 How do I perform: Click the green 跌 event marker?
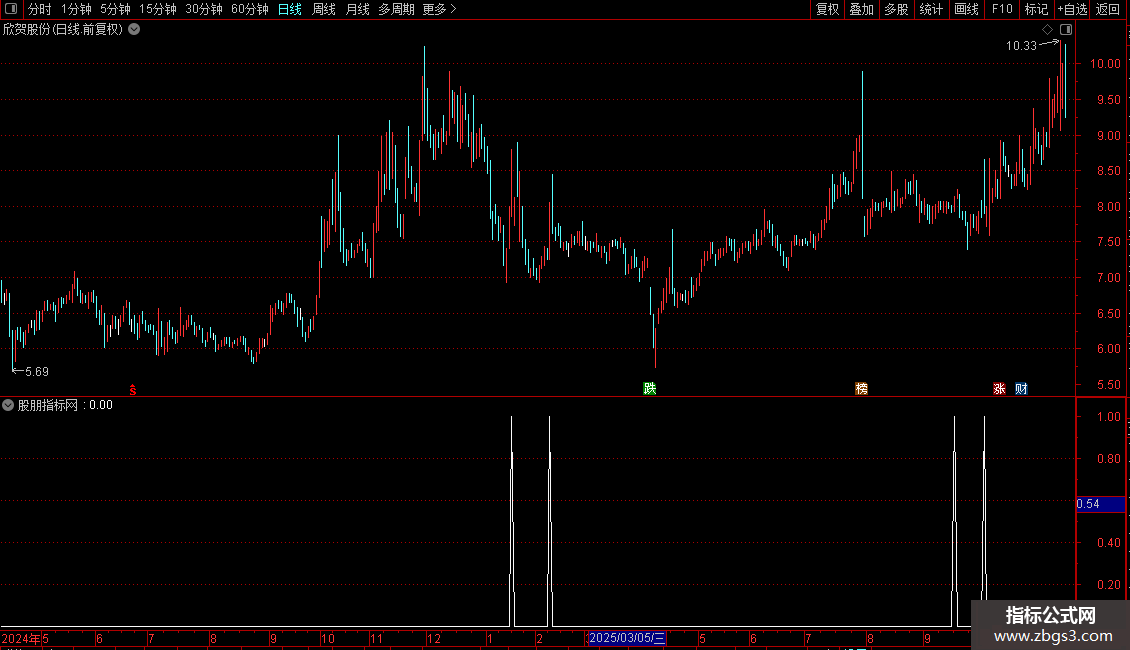tap(649, 388)
